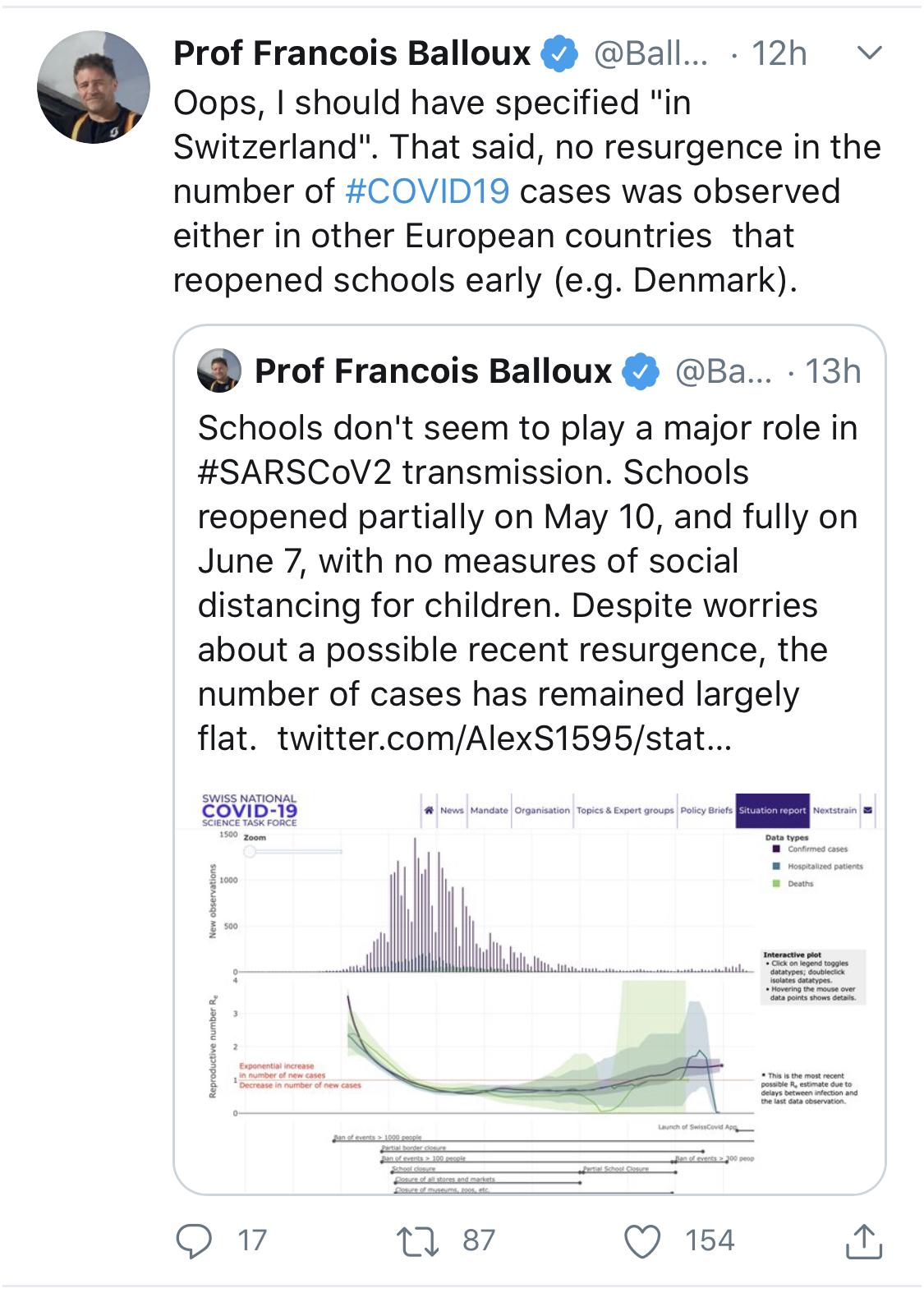Open the quoted tweet text about schools
924x1293 pixels.
pyautogui.click(x=527, y=561)
